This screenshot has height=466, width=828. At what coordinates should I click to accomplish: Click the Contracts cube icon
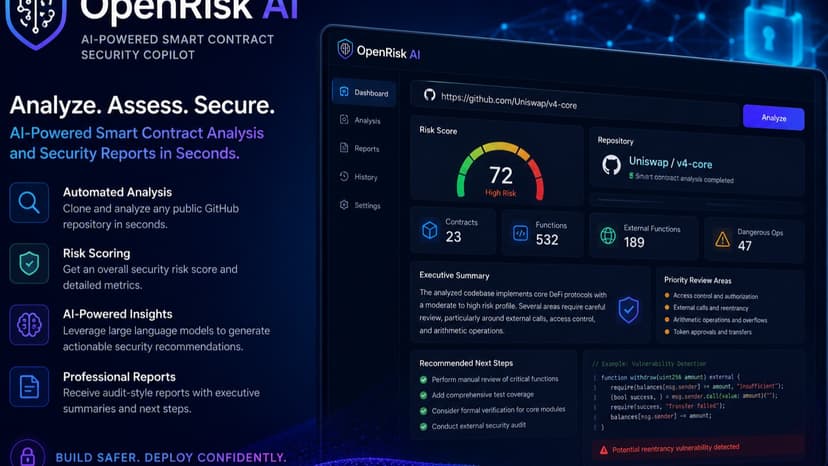[430, 230]
